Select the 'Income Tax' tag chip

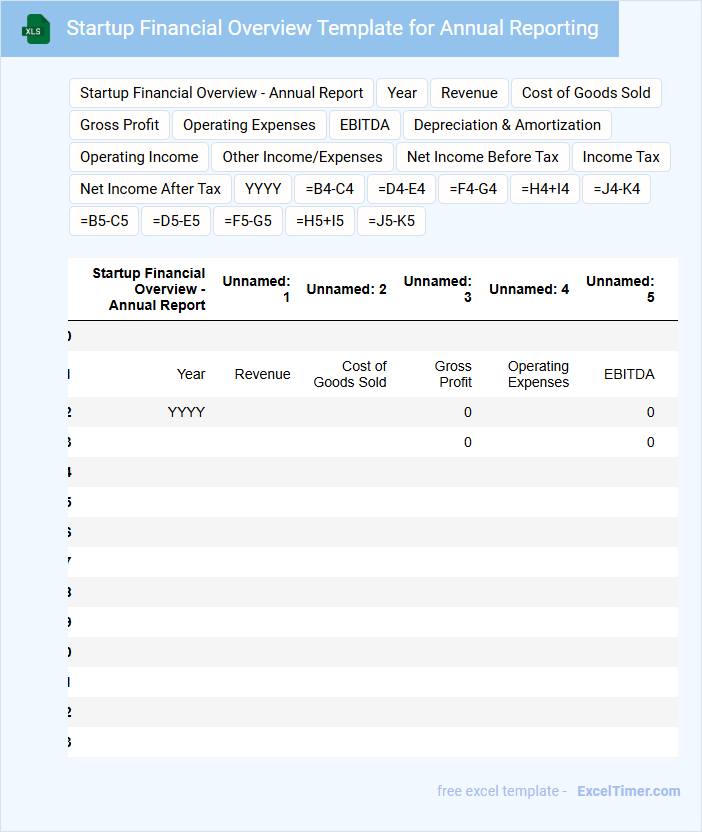[x=621, y=157]
